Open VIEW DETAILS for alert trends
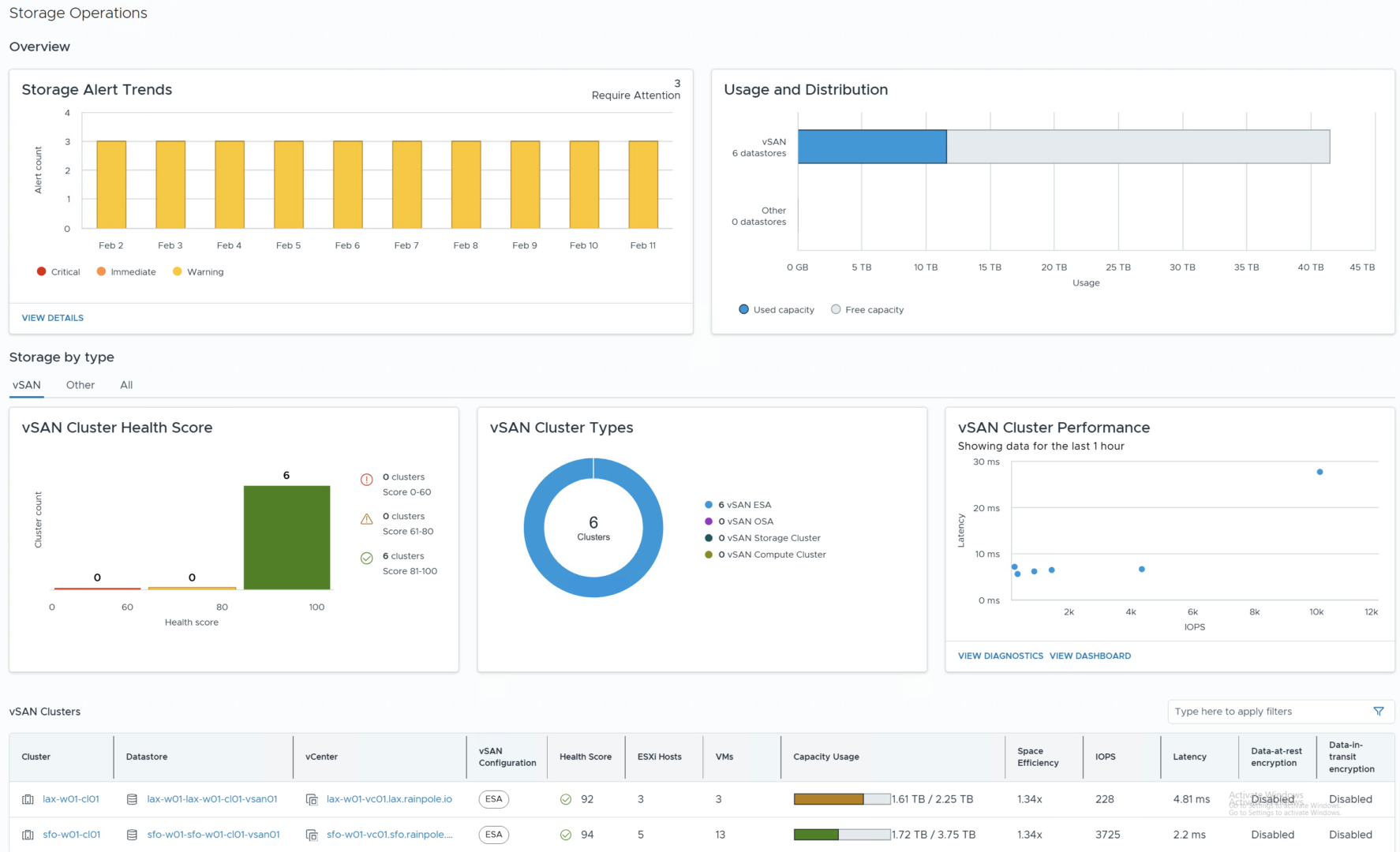The height and width of the screenshot is (852, 1400). [x=53, y=318]
